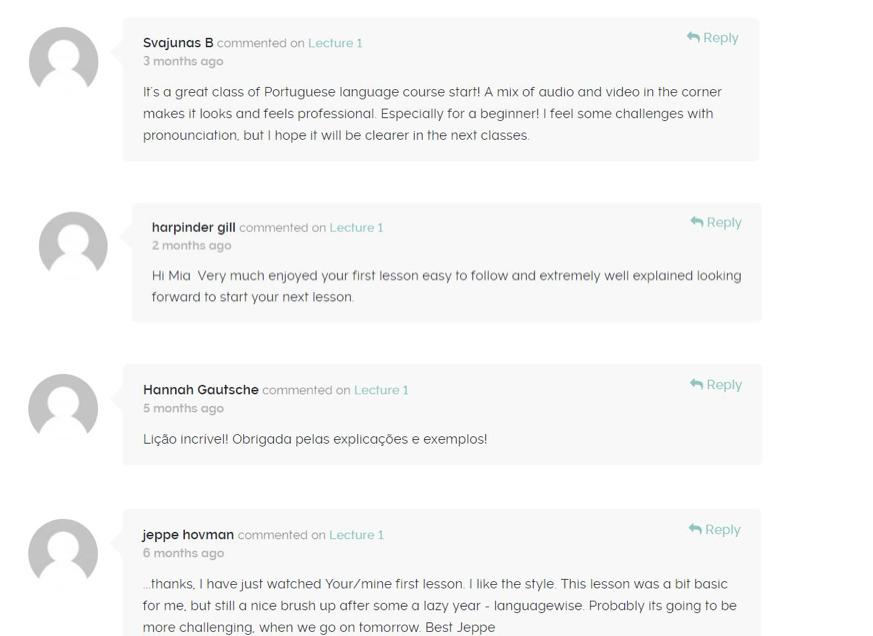This screenshot has width=873, height=636.
Task: Click reply arrow icon on harpinder gill's comment
Action: (697, 222)
